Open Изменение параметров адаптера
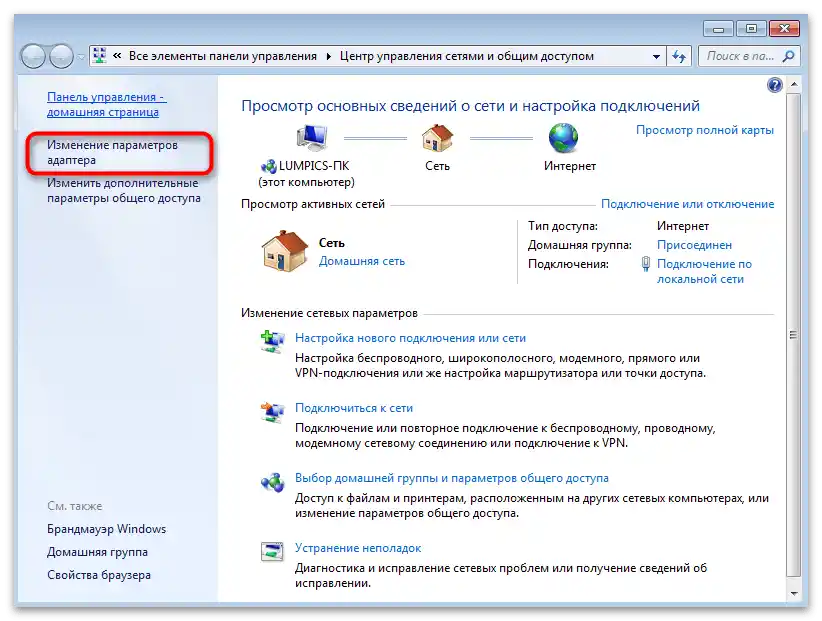Image resolution: width=822 pixels, height=621 pixels. coord(112,152)
